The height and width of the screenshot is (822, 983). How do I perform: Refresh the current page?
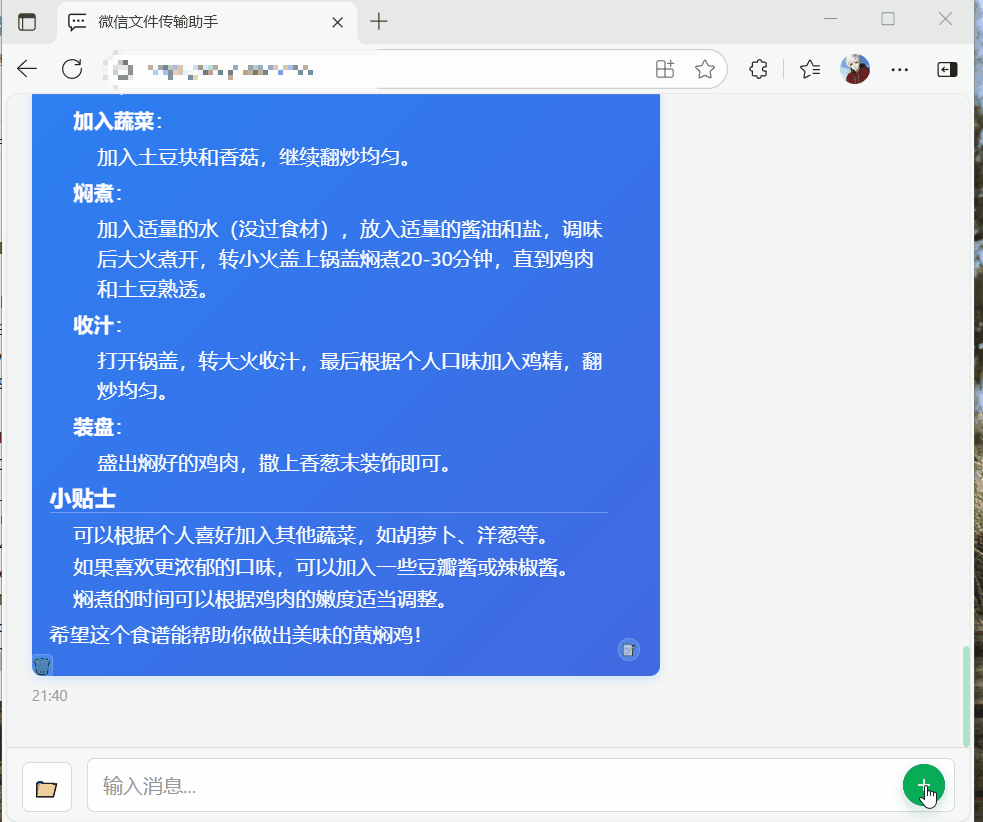tap(72, 69)
